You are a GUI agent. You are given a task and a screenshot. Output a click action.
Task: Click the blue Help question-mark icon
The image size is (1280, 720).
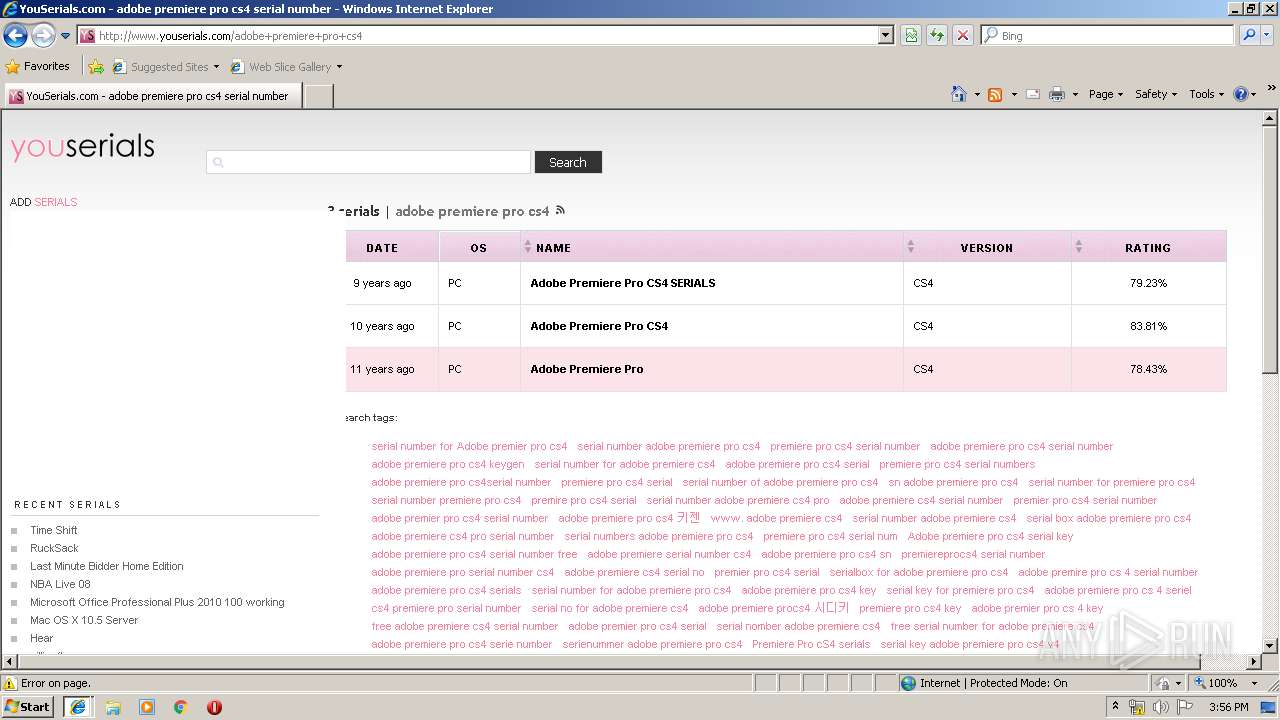pos(1241,94)
